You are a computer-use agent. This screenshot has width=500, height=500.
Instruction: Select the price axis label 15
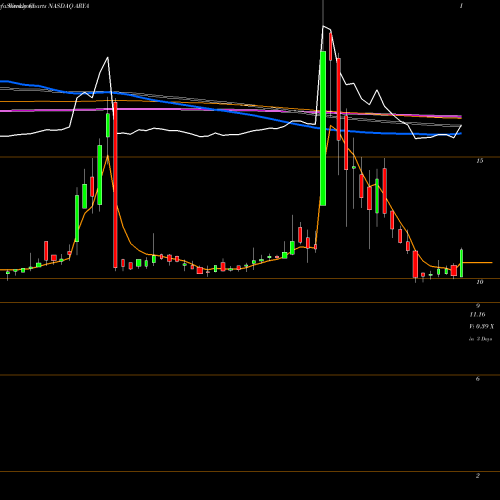point(479,161)
